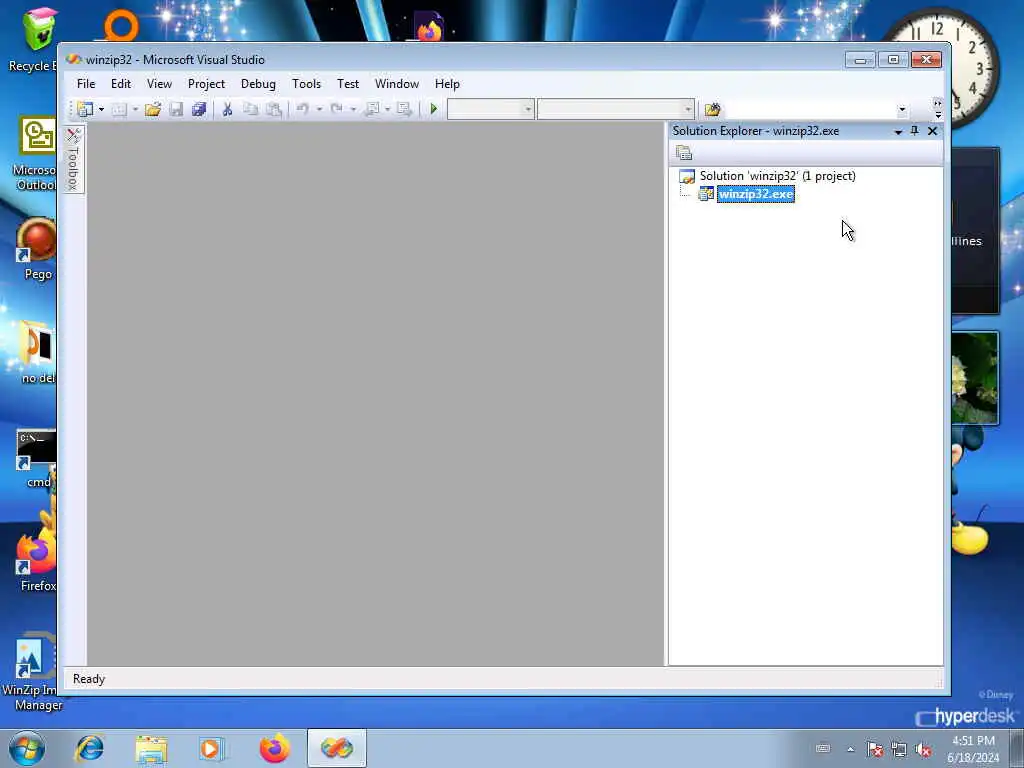The image size is (1024, 768).
Task: Open the File menu
Action: pyautogui.click(x=86, y=84)
